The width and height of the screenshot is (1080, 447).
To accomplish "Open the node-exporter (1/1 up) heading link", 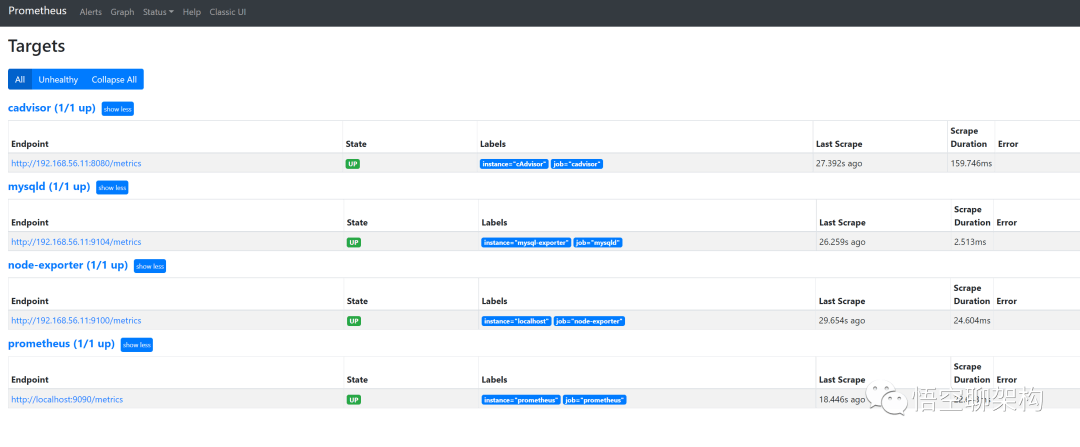I will pyautogui.click(x=68, y=265).
